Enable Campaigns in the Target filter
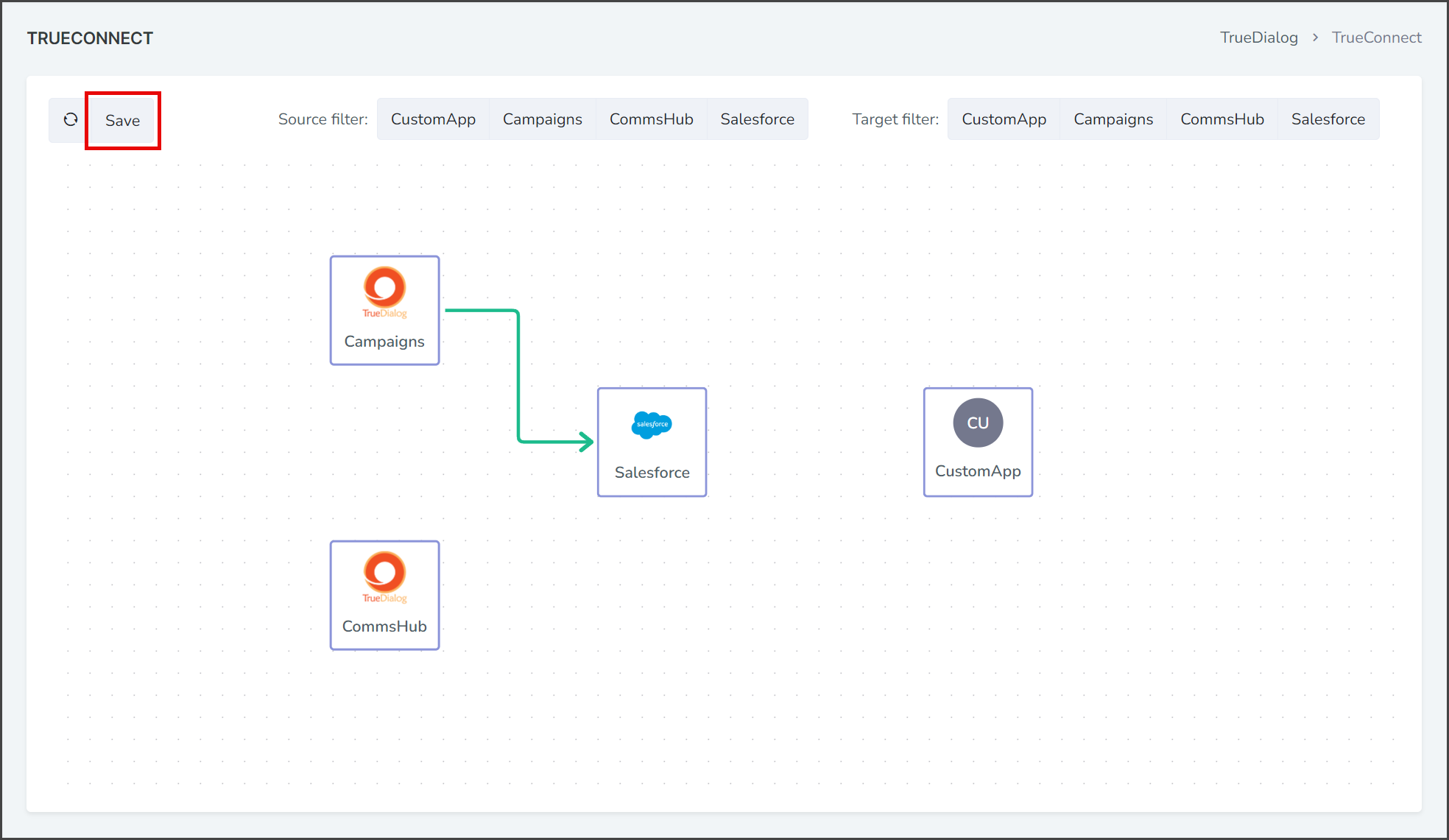 coord(1113,119)
